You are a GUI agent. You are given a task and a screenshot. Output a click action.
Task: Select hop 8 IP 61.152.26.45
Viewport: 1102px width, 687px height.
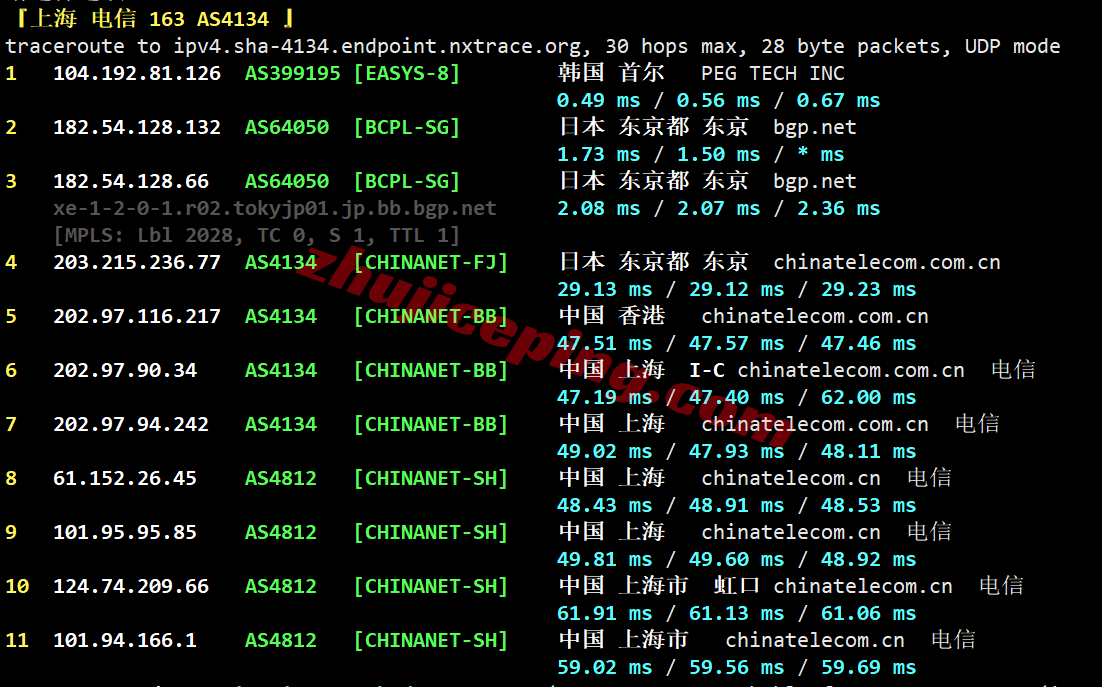[125, 478]
